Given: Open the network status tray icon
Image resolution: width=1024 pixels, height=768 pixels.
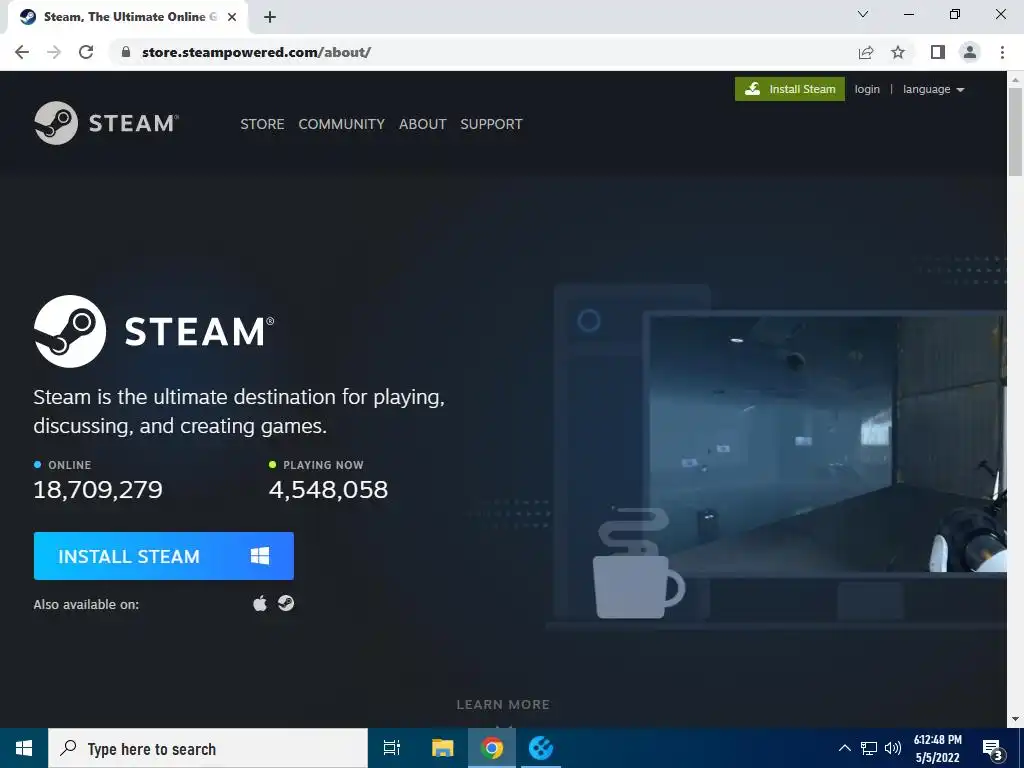Looking at the screenshot, I should pos(869,748).
